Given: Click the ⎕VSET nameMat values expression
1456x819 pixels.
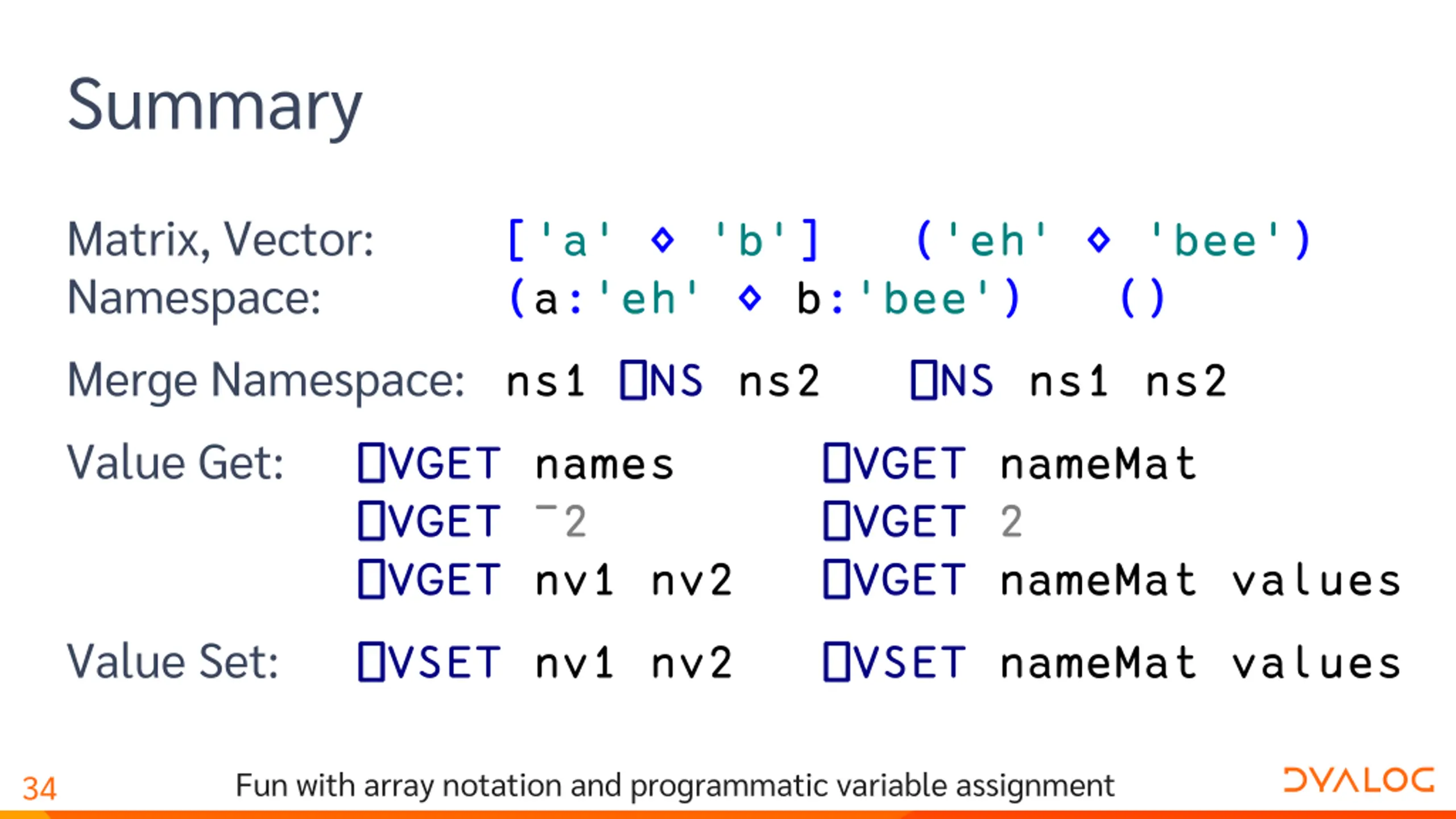Looking at the screenshot, I should click(x=1112, y=662).
